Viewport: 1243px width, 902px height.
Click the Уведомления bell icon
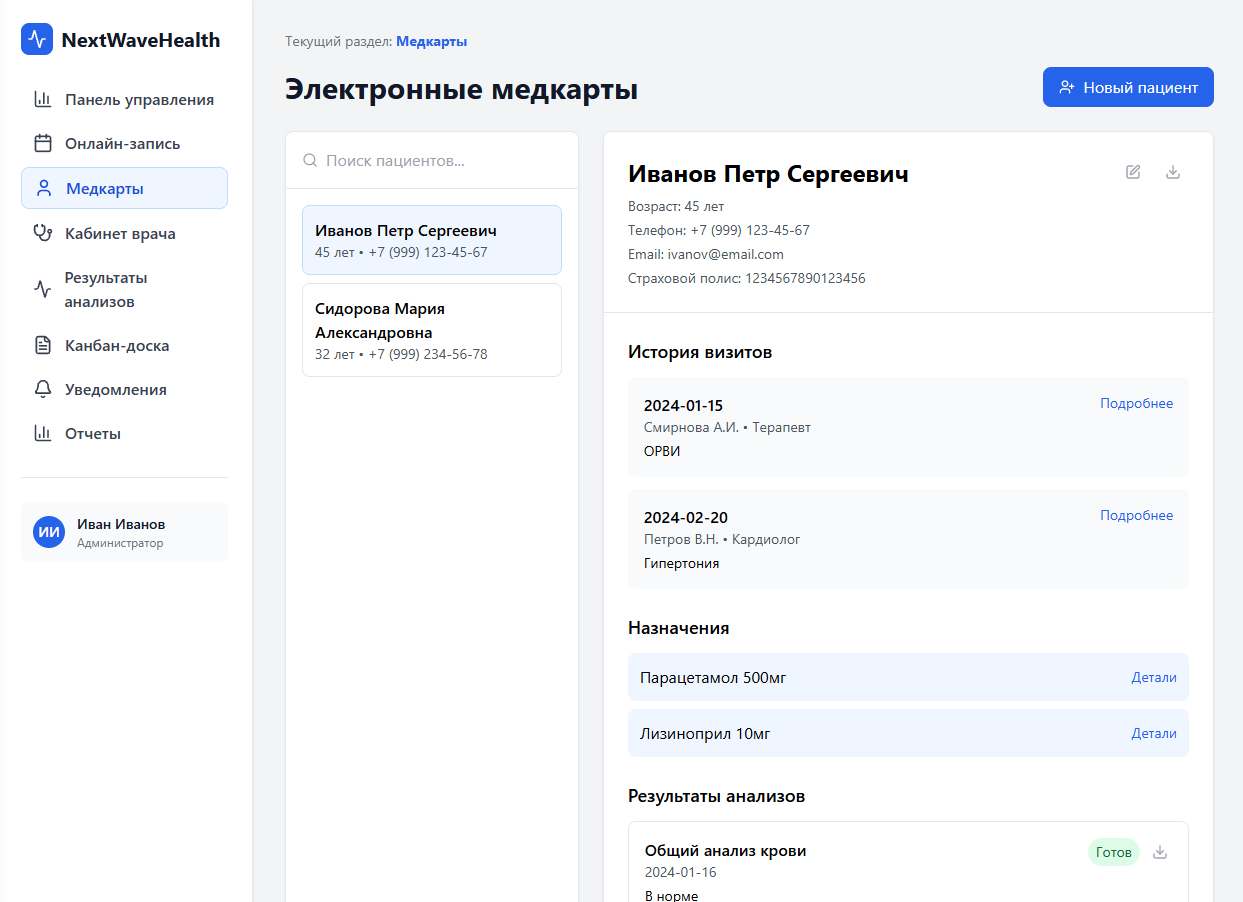point(41,389)
